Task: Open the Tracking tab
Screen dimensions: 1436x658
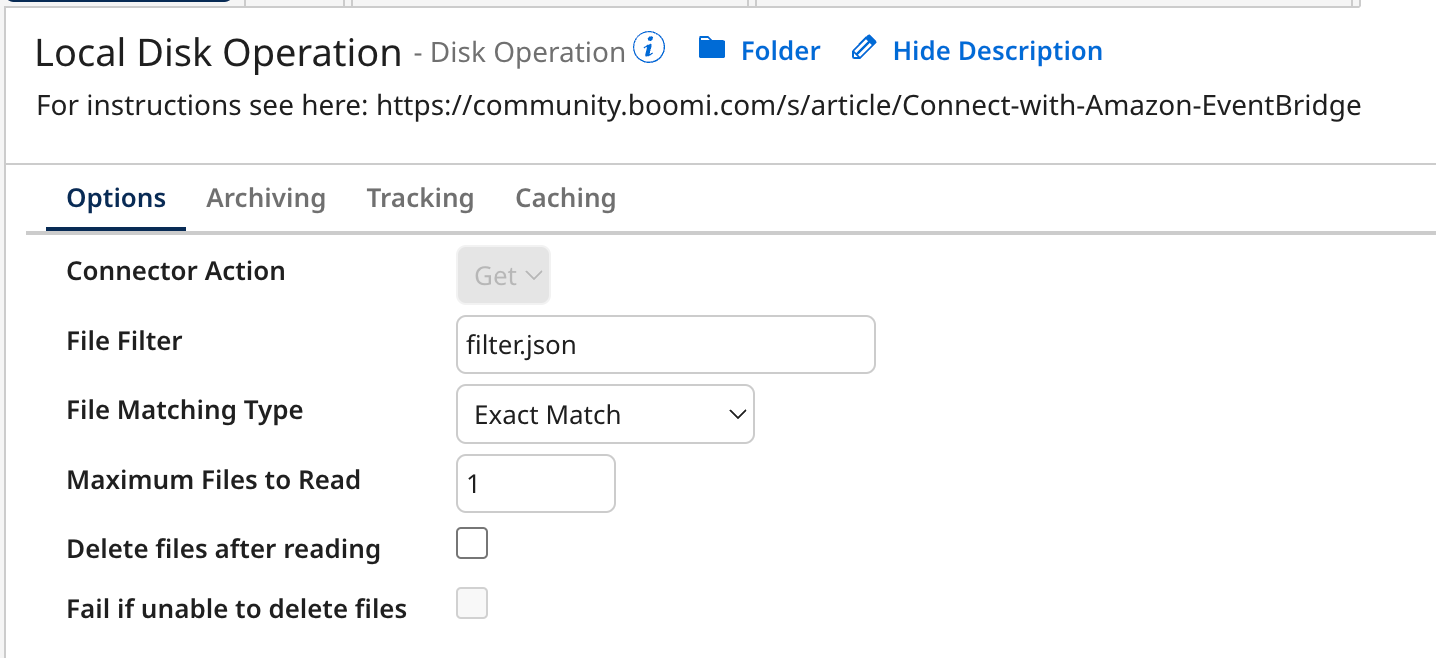Action: coord(420,198)
